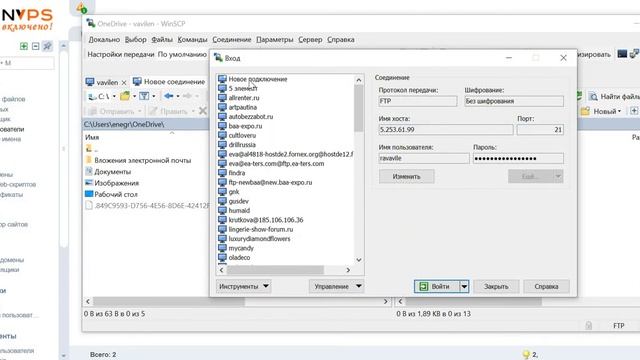Click the collapse minus icon in left panel
Screen dimensions: 640x360
tap(36, 46)
